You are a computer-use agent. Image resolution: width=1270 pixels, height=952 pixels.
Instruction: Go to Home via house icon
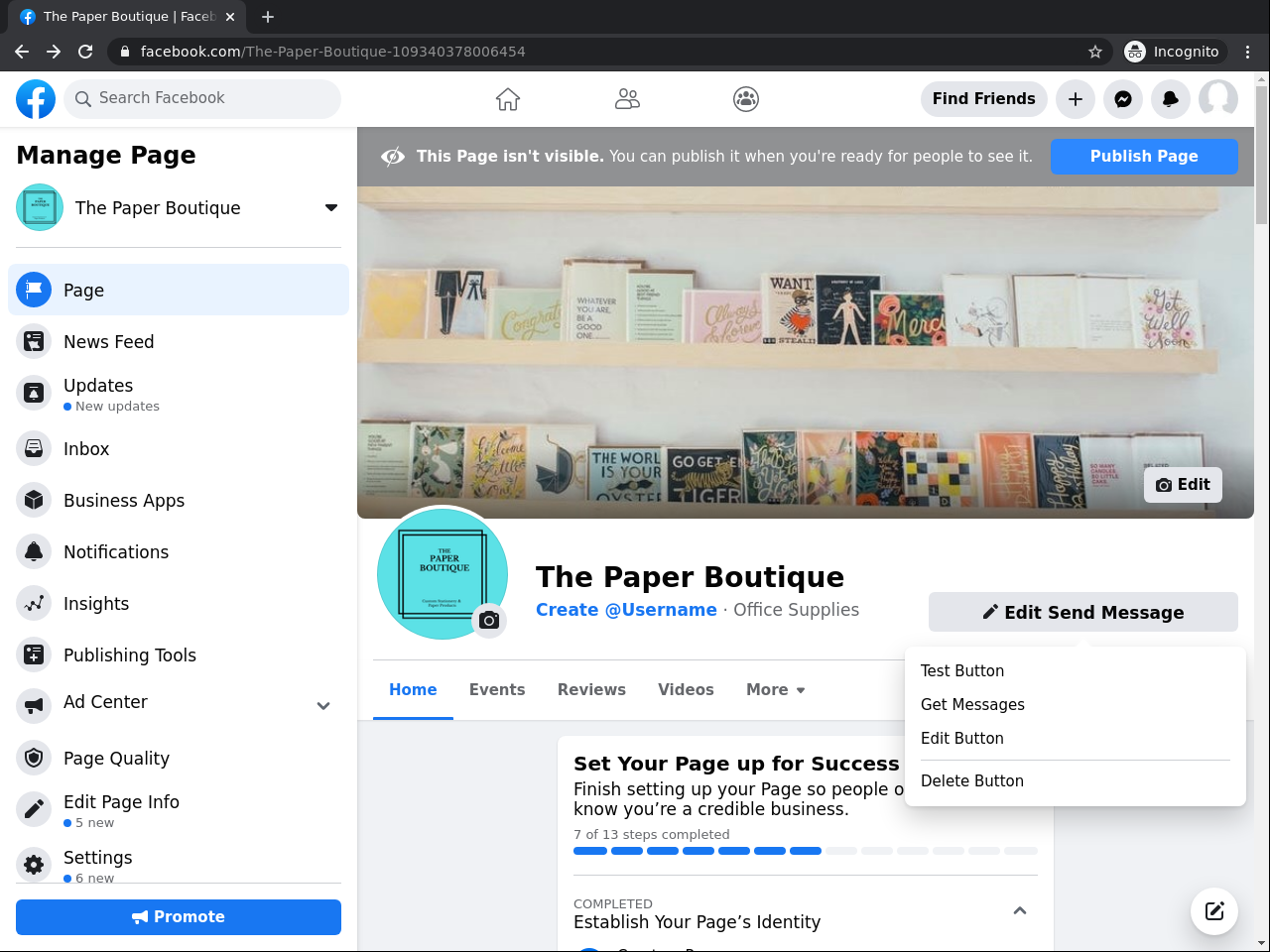pyautogui.click(x=508, y=99)
